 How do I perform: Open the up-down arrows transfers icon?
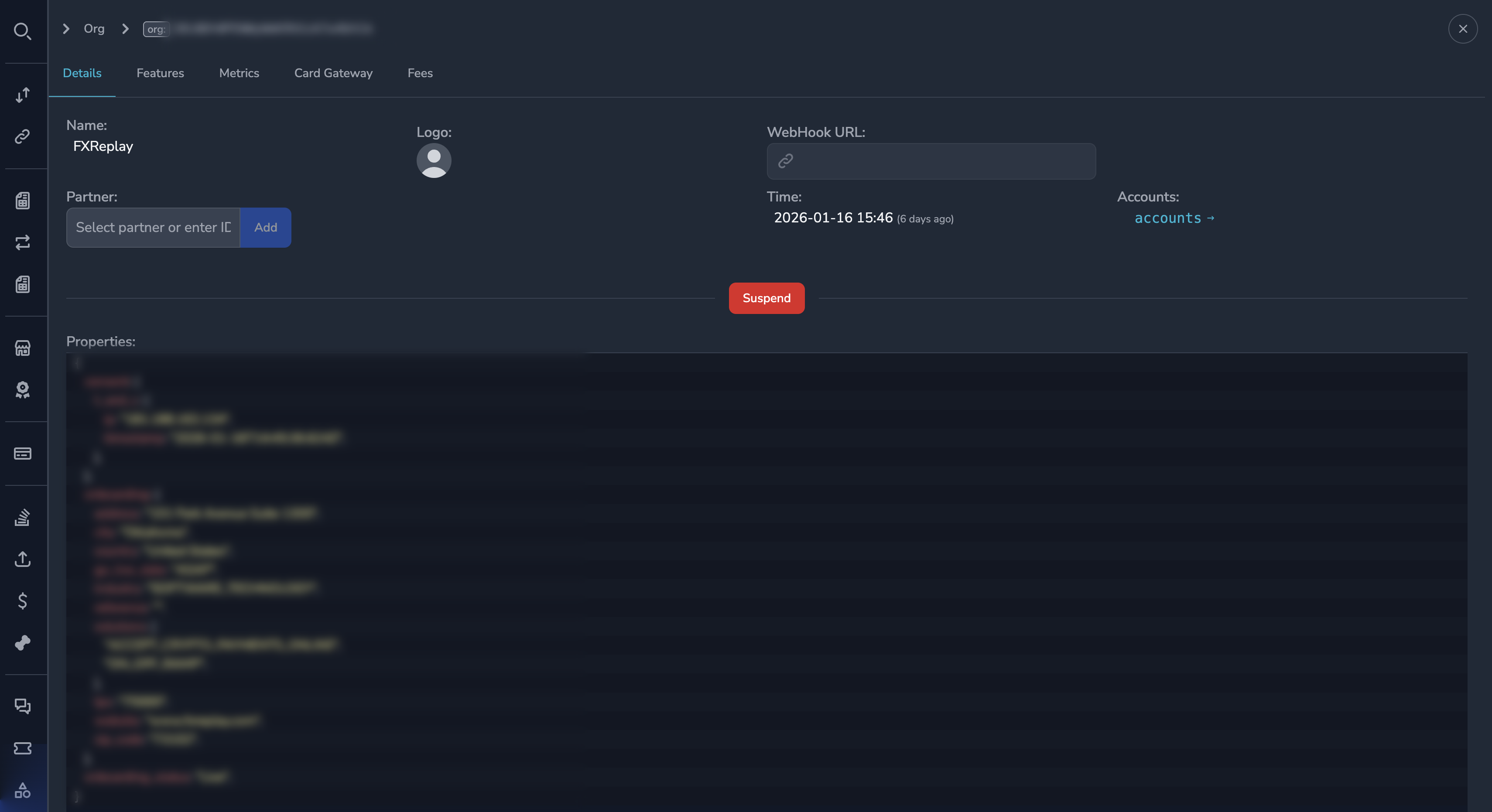23,95
